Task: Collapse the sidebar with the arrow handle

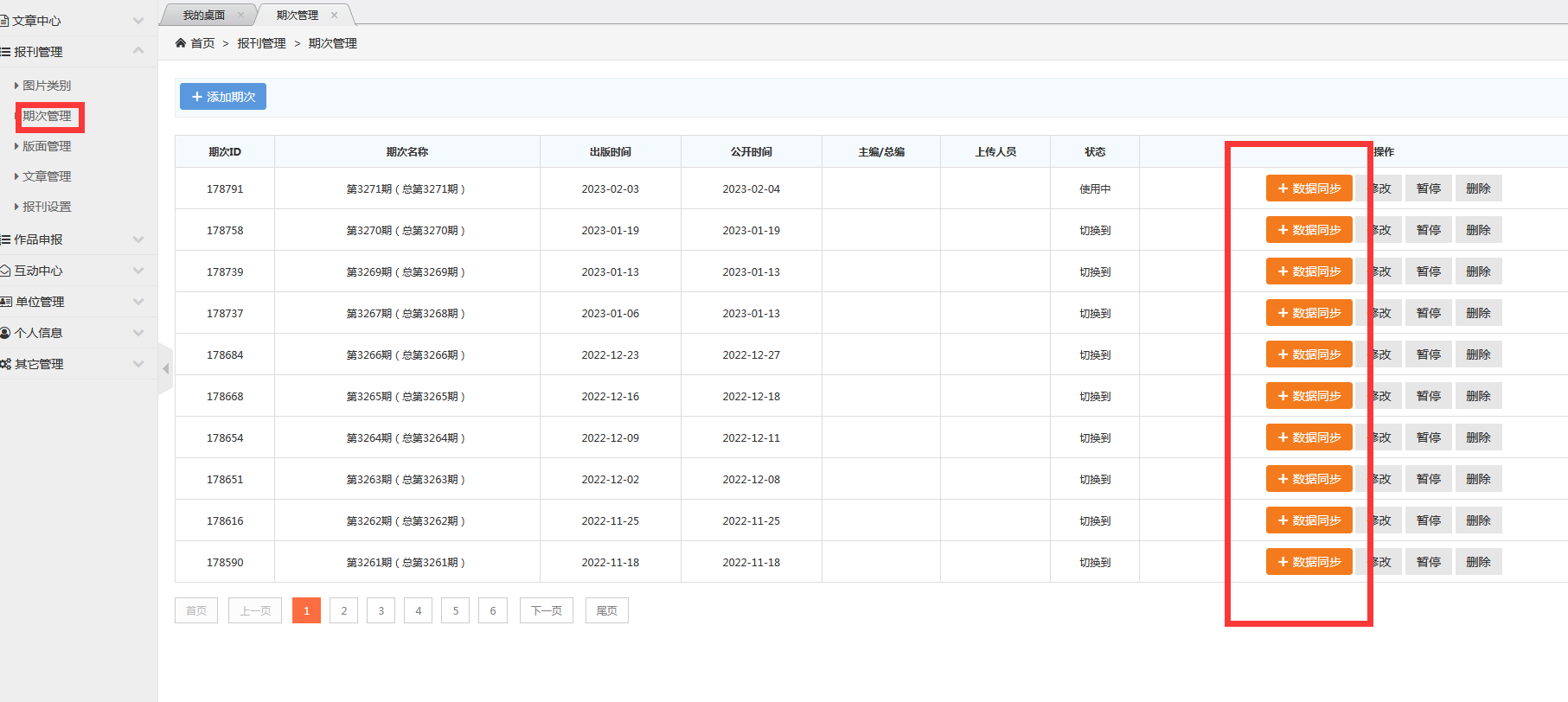Action: point(166,369)
